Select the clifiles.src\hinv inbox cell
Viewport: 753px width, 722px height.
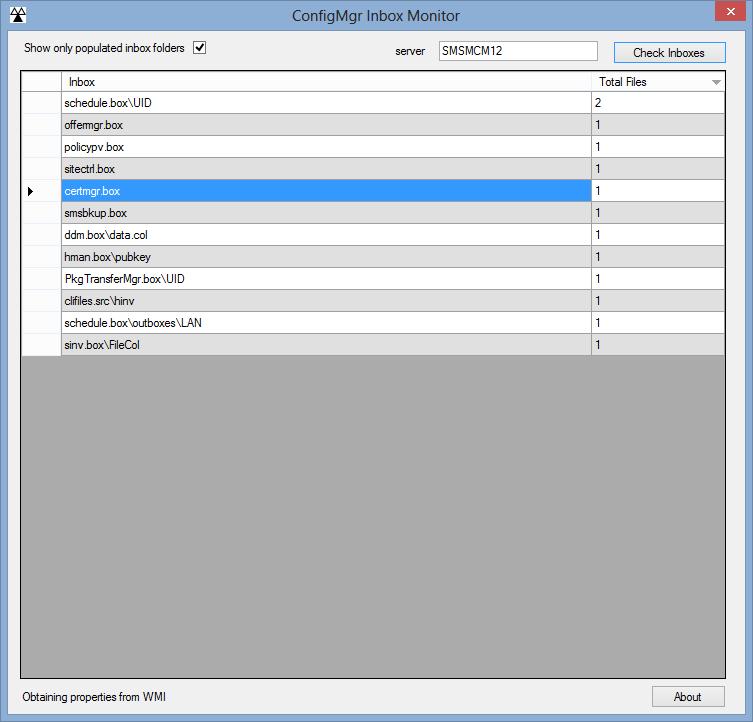[326, 301]
